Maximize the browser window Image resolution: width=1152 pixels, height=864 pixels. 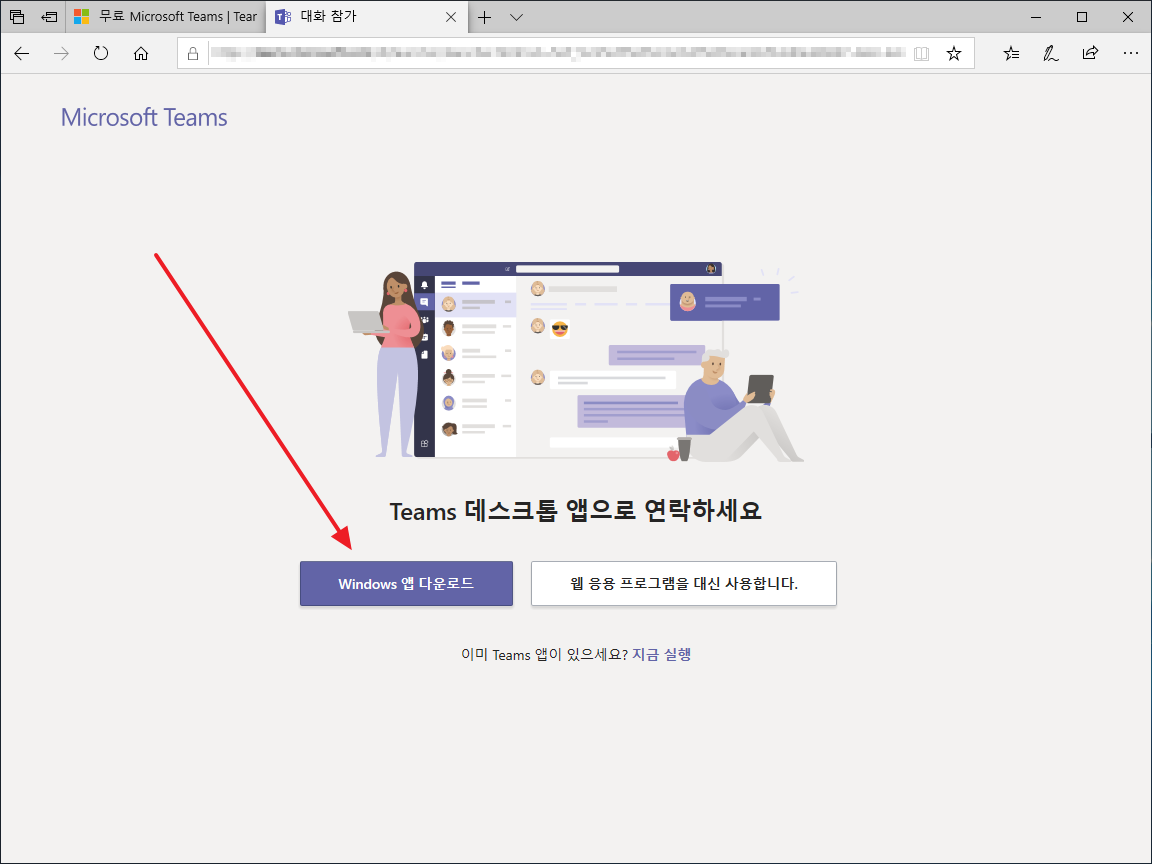click(x=1081, y=17)
